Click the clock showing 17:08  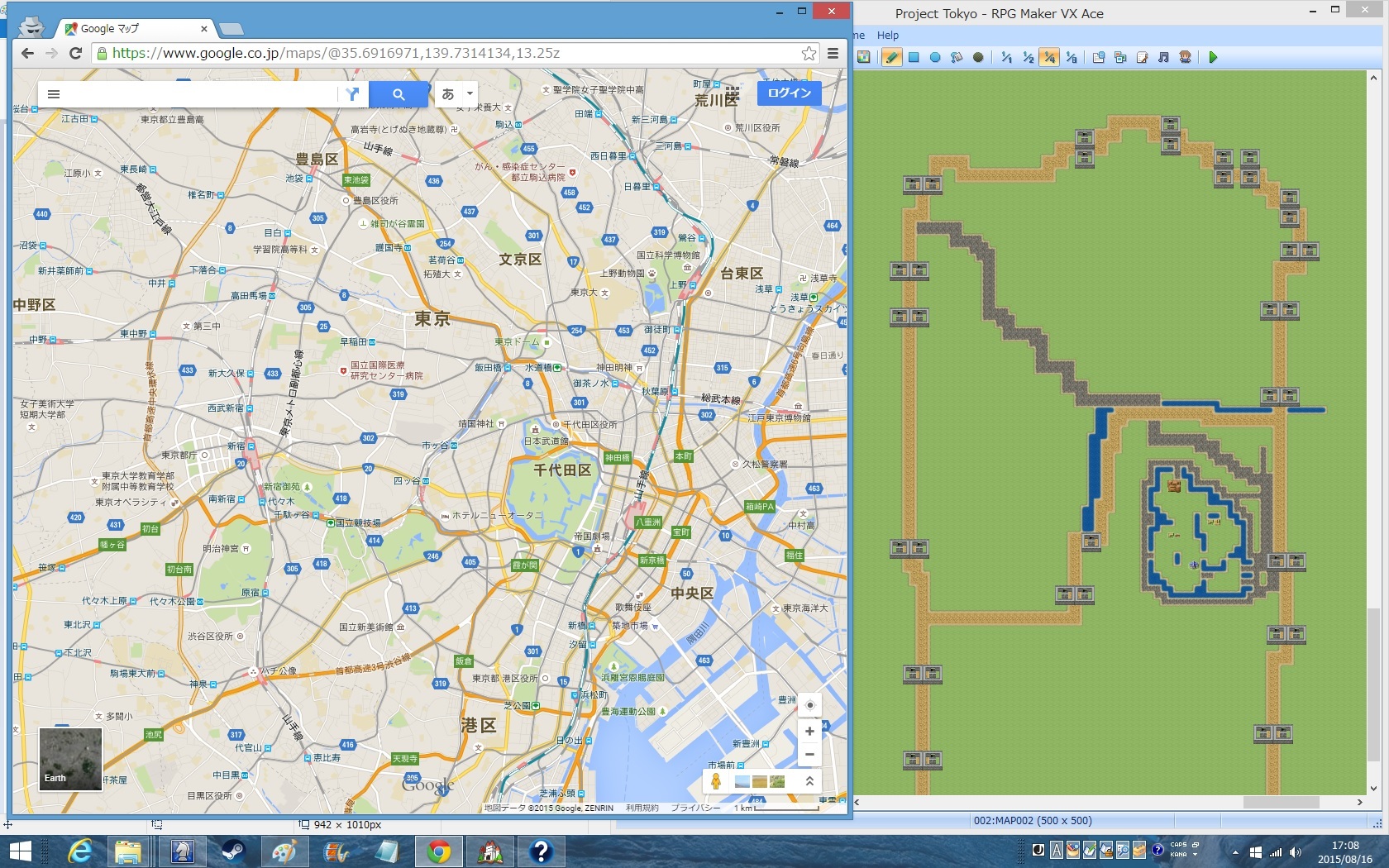1345,845
